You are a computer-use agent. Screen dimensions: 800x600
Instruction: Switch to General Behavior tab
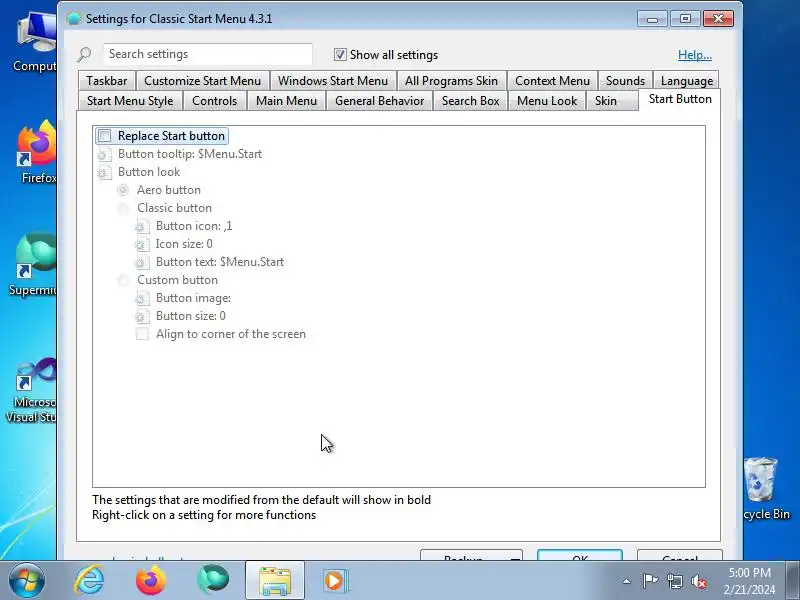380,101
